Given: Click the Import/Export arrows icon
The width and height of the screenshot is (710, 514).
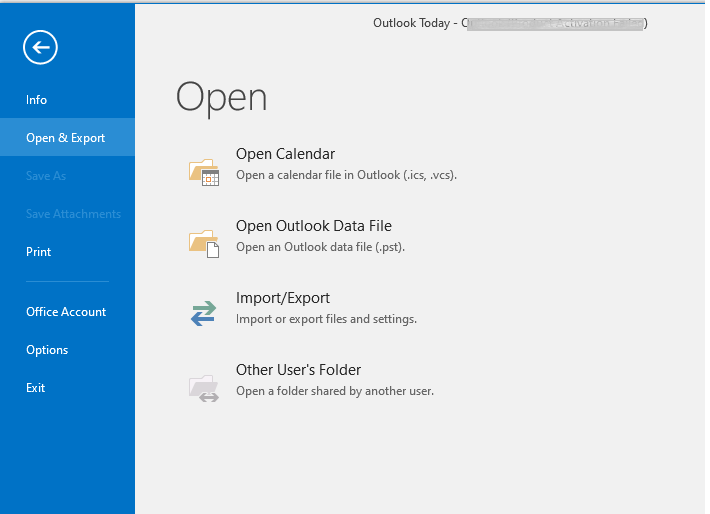Looking at the screenshot, I should coord(203,313).
